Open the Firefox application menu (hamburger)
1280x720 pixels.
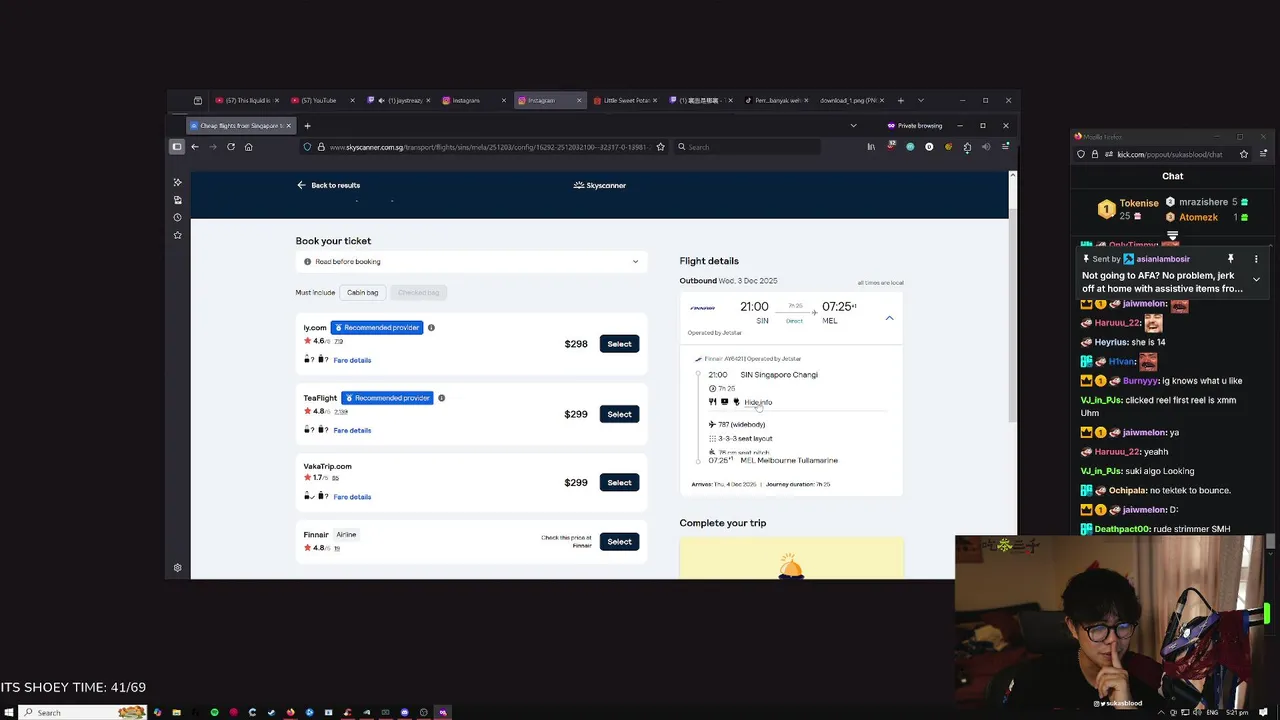(x=1005, y=147)
